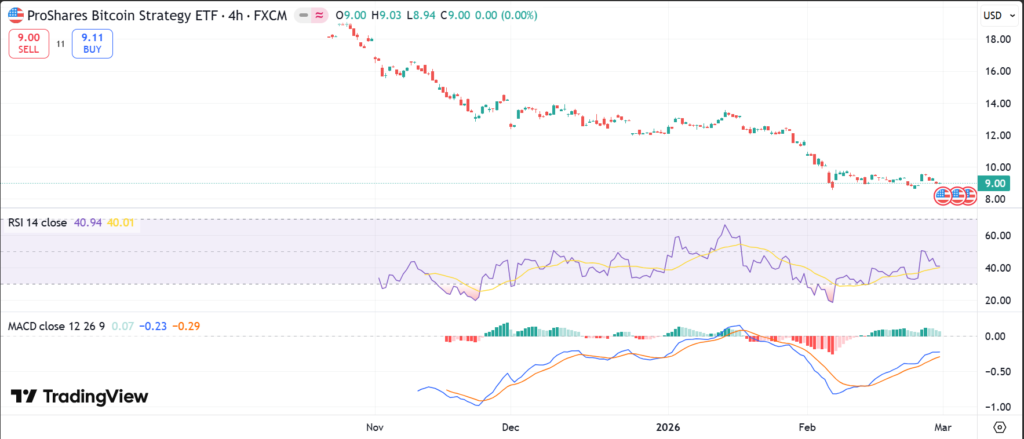Click the Dec label on time axis
Image resolution: width=1024 pixels, height=439 pixels.
pos(511,425)
